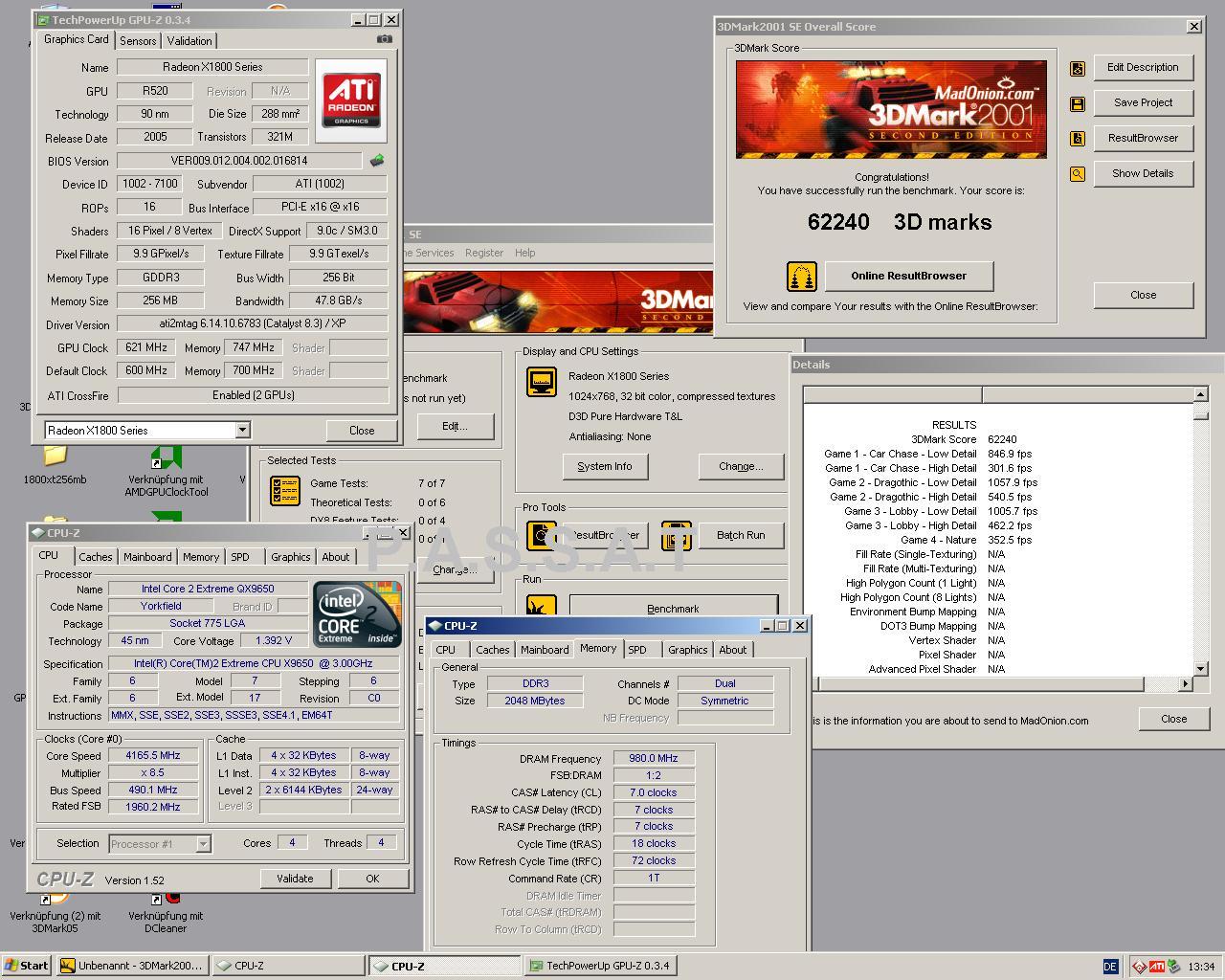Click horizontal scrollbar right arrow in Details list

click(x=1185, y=684)
